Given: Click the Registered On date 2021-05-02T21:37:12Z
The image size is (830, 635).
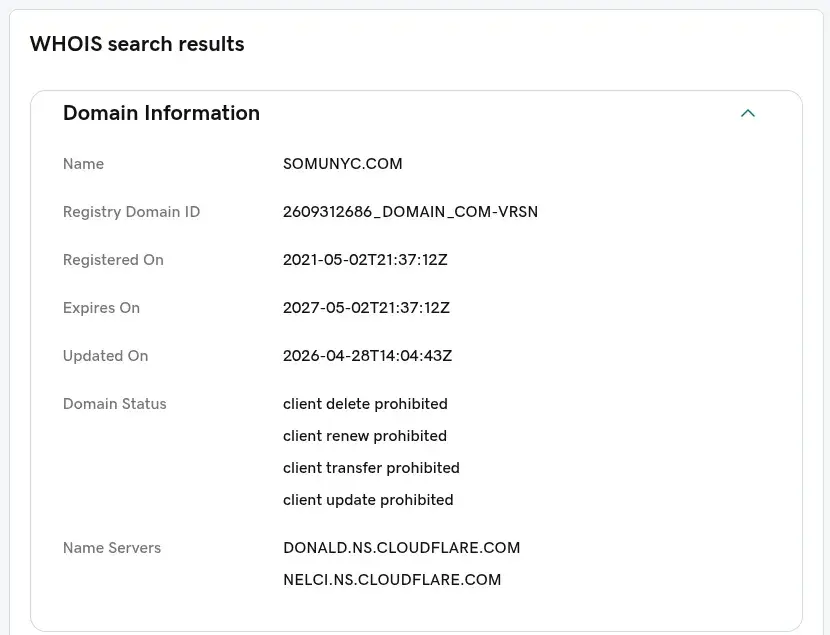Looking at the screenshot, I should pos(365,260).
